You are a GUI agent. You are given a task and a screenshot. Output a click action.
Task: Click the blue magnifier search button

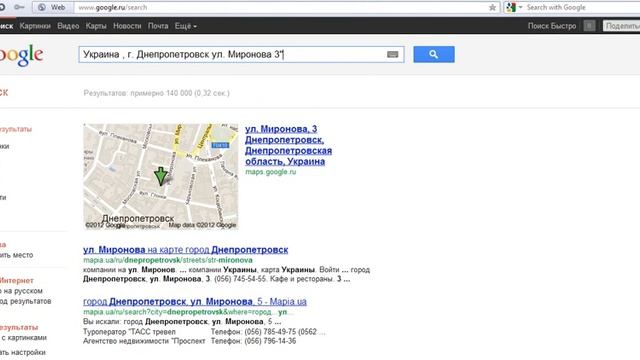(433, 54)
